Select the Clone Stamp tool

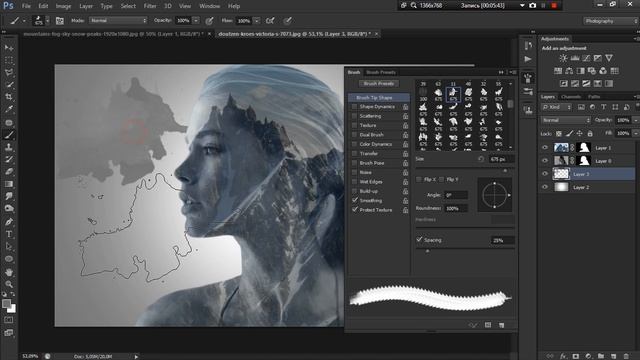tap(9, 147)
